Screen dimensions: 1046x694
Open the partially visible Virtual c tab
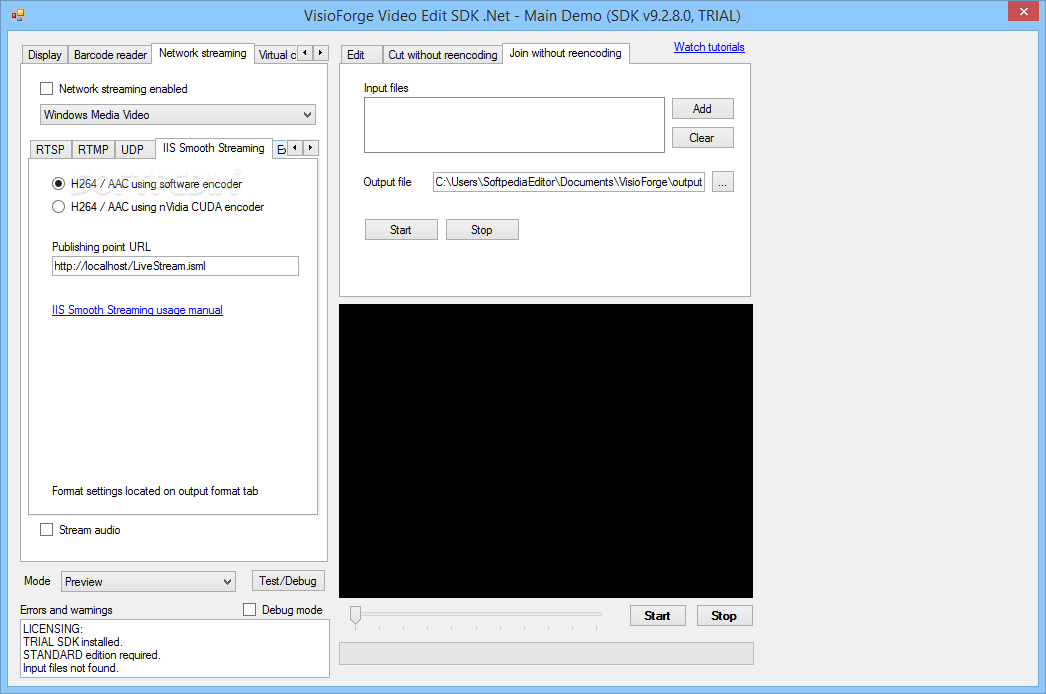(276, 55)
